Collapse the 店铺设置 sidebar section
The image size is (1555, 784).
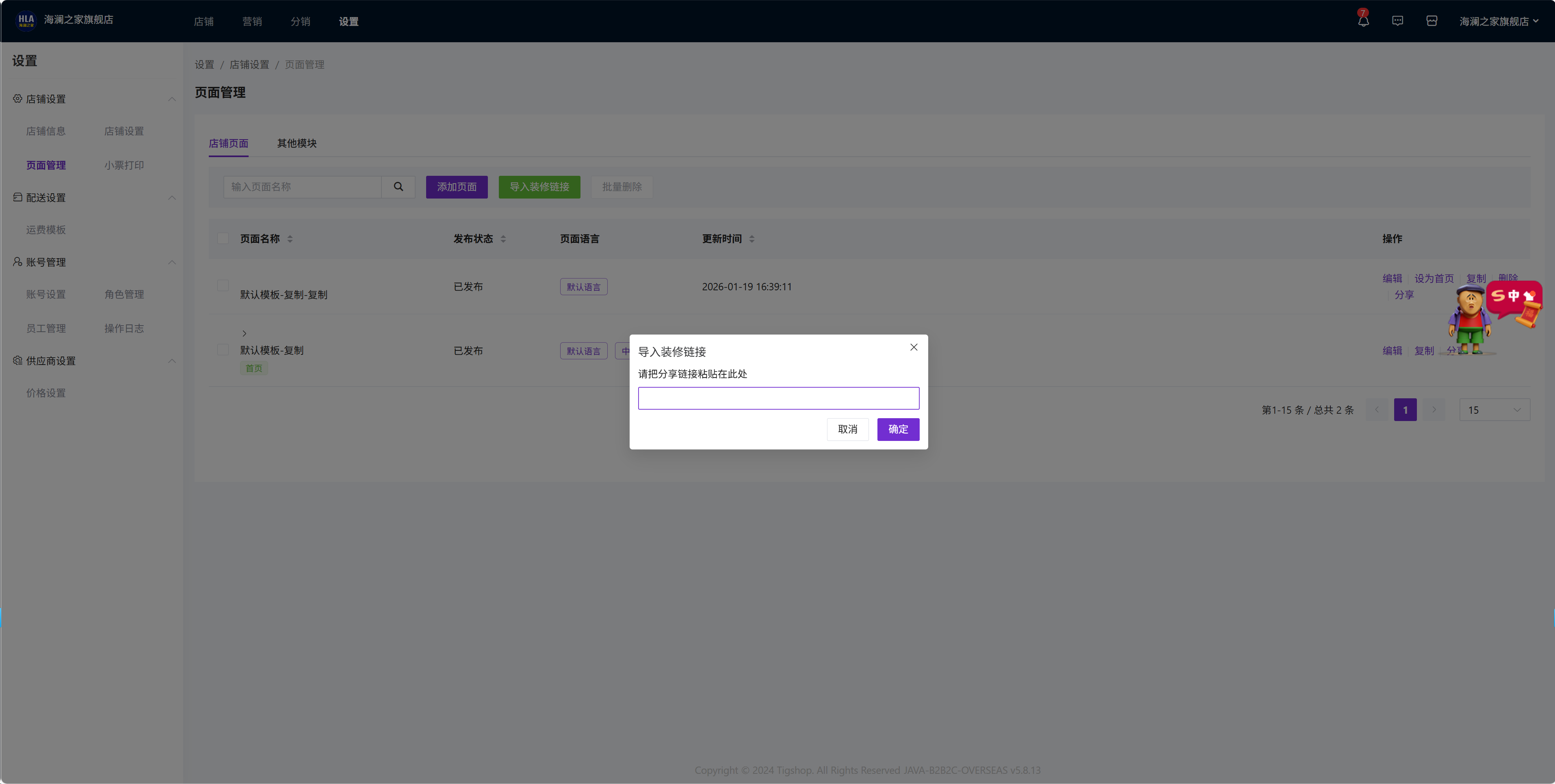[x=171, y=99]
